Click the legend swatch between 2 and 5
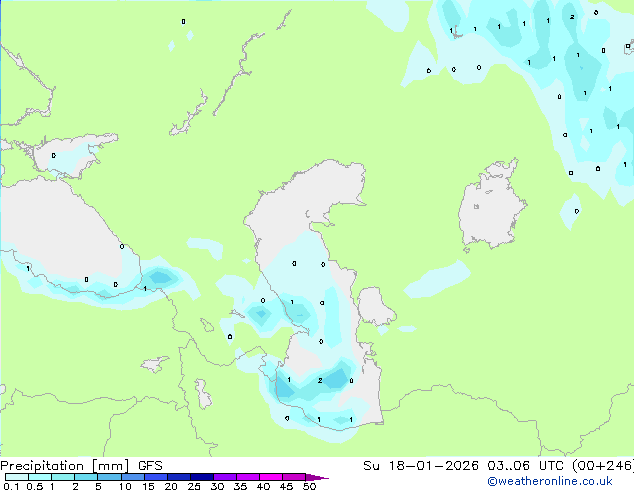This screenshot has height=490, width=634. [86, 477]
